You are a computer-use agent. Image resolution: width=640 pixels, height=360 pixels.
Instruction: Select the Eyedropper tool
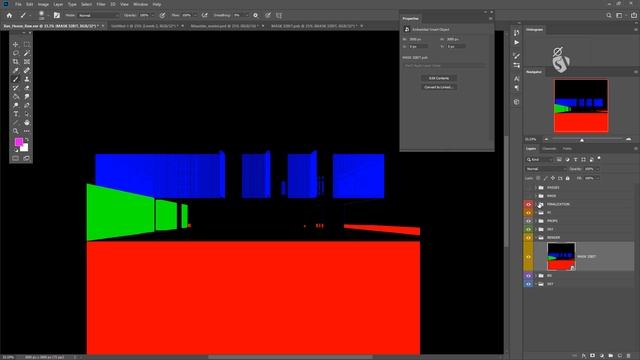point(16,71)
